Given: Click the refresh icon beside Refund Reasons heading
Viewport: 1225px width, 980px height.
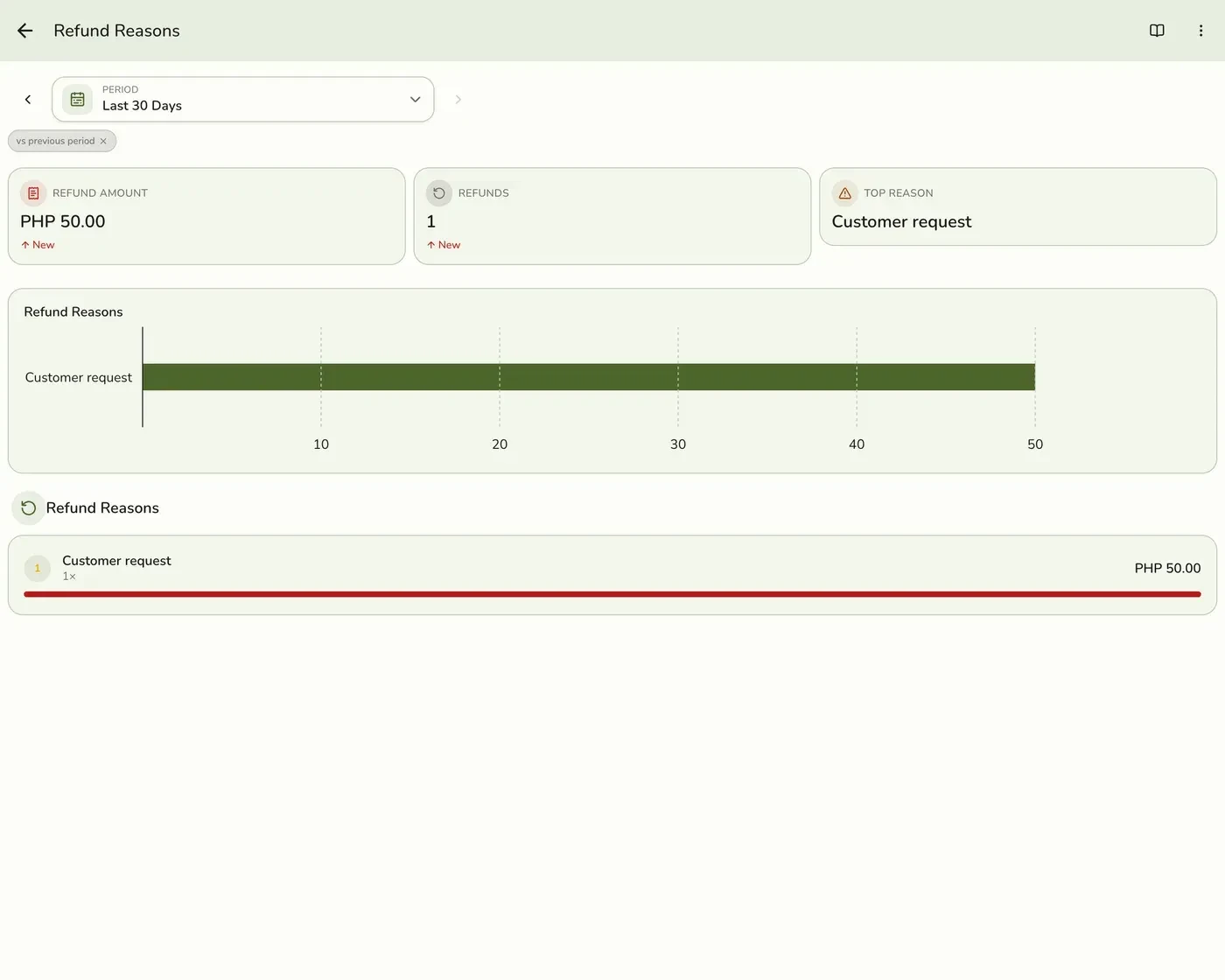Looking at the screenshot, I should [x=29, y=508].
